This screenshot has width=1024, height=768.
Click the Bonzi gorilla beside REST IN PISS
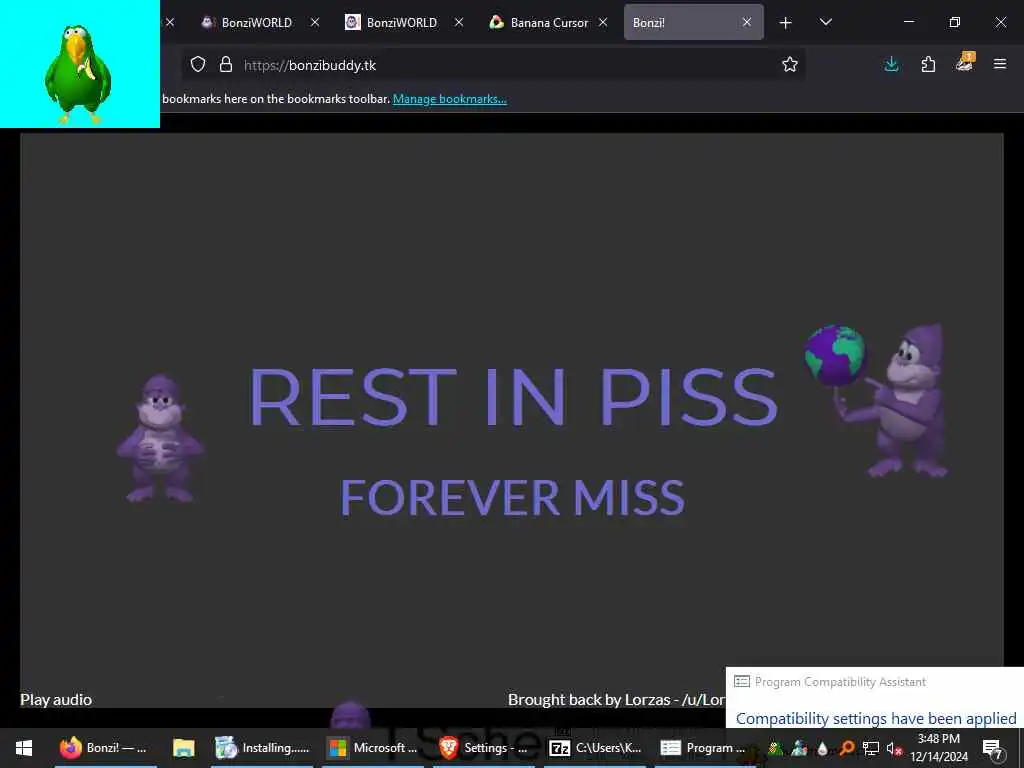click(x=159, y=438)
